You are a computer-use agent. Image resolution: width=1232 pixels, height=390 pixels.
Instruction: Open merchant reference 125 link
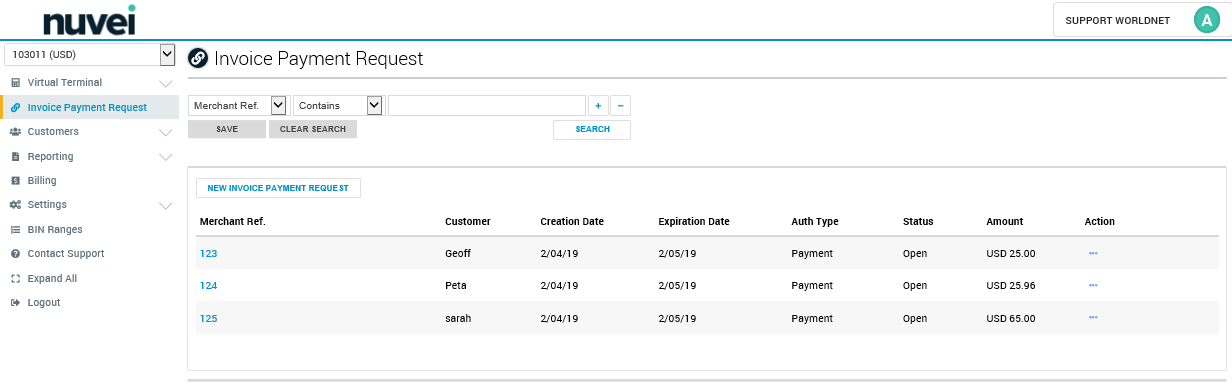[208, 319]
